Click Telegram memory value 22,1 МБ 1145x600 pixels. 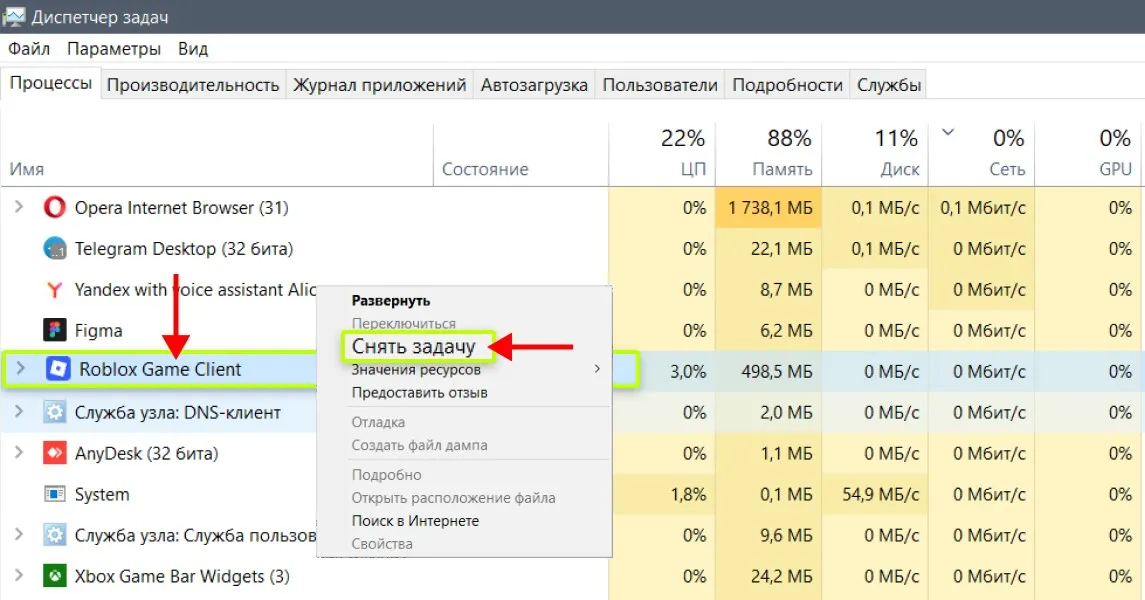tap(781, 249)
